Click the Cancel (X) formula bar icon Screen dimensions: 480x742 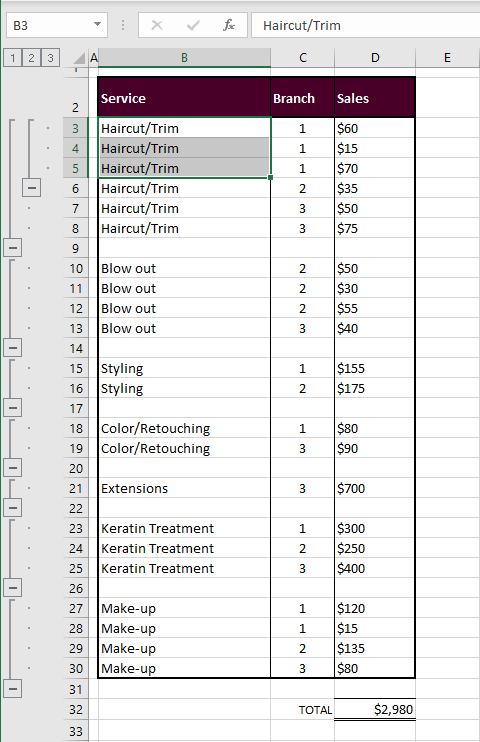point(157,25)
